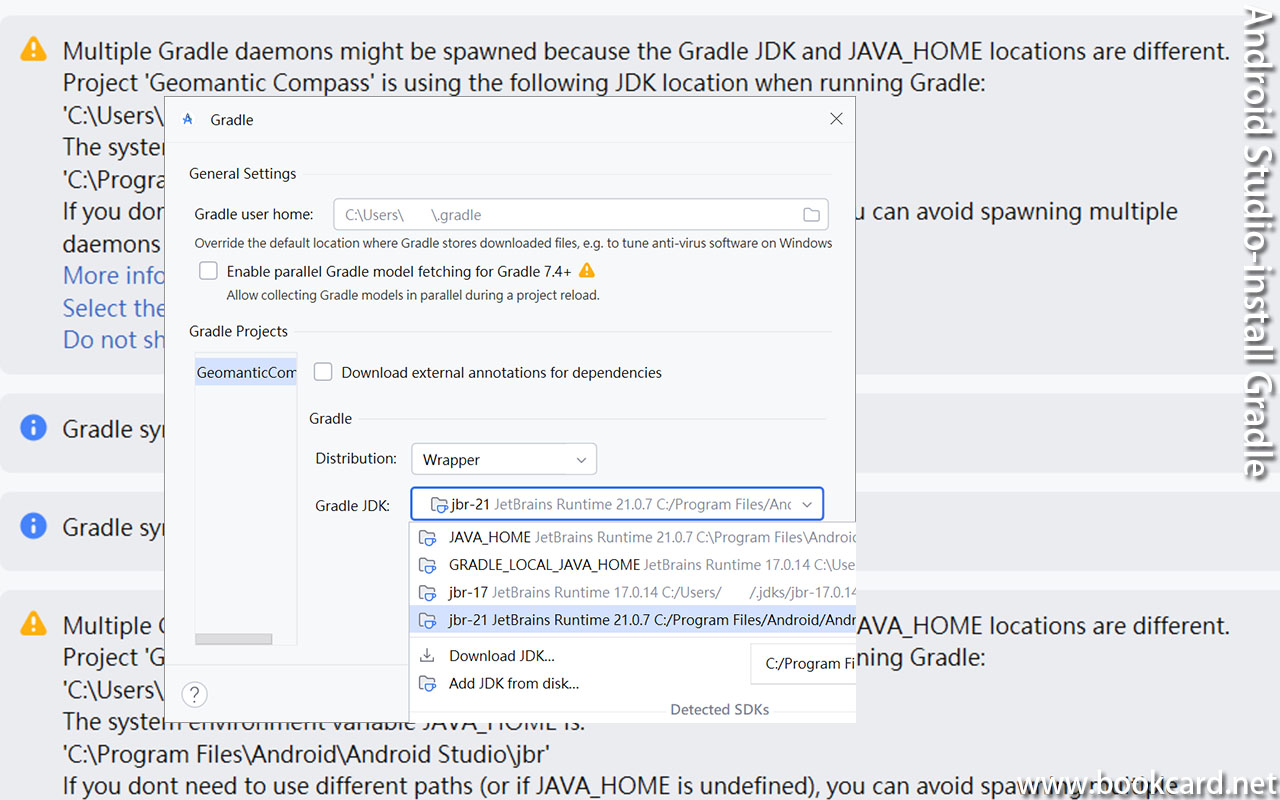
Task: Click the Add JDK from disk folder icon
Action: 427,684
